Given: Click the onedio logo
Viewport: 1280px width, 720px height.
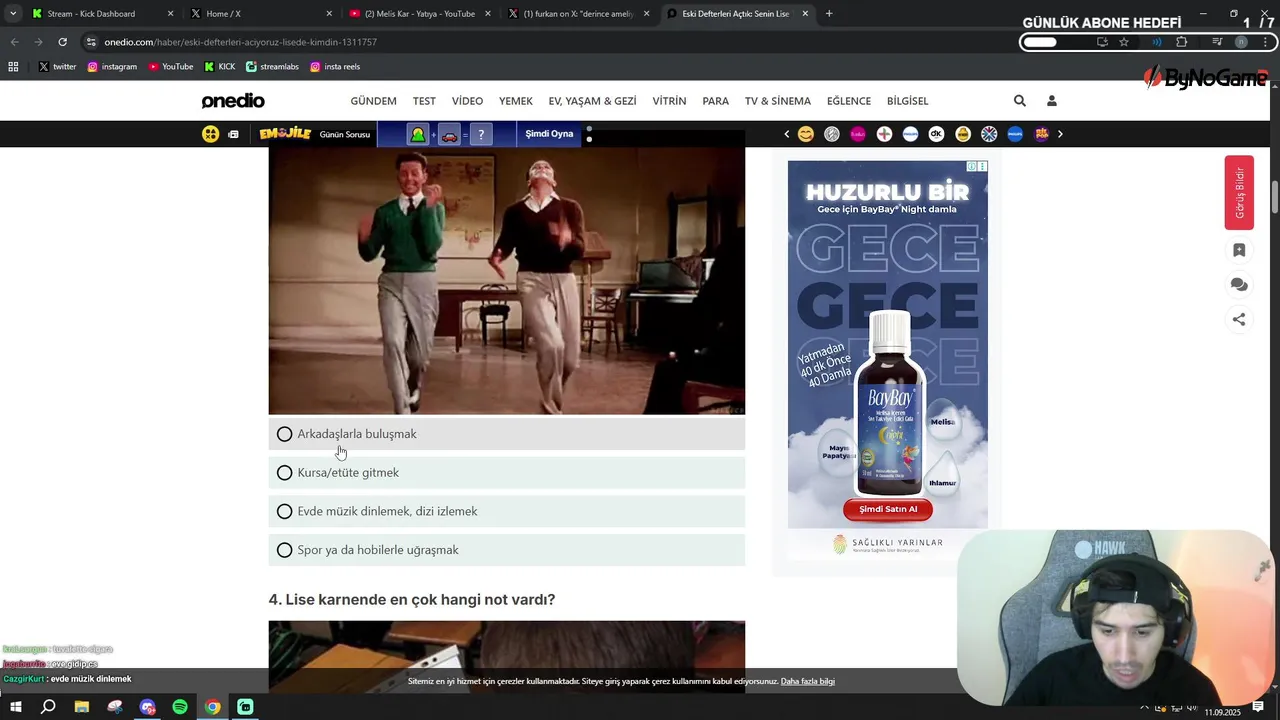Looking at the screenshot, I should [233, 101].
